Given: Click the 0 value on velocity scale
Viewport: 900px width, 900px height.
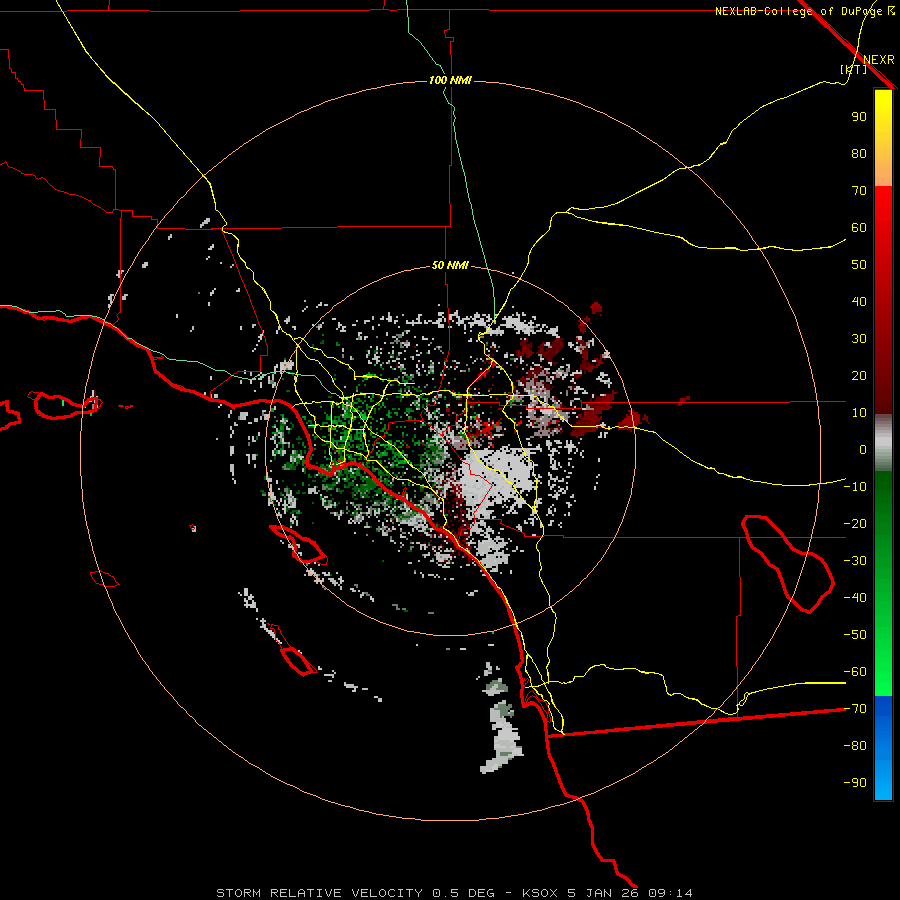Looking at the screenshot, I should point(863,449).
